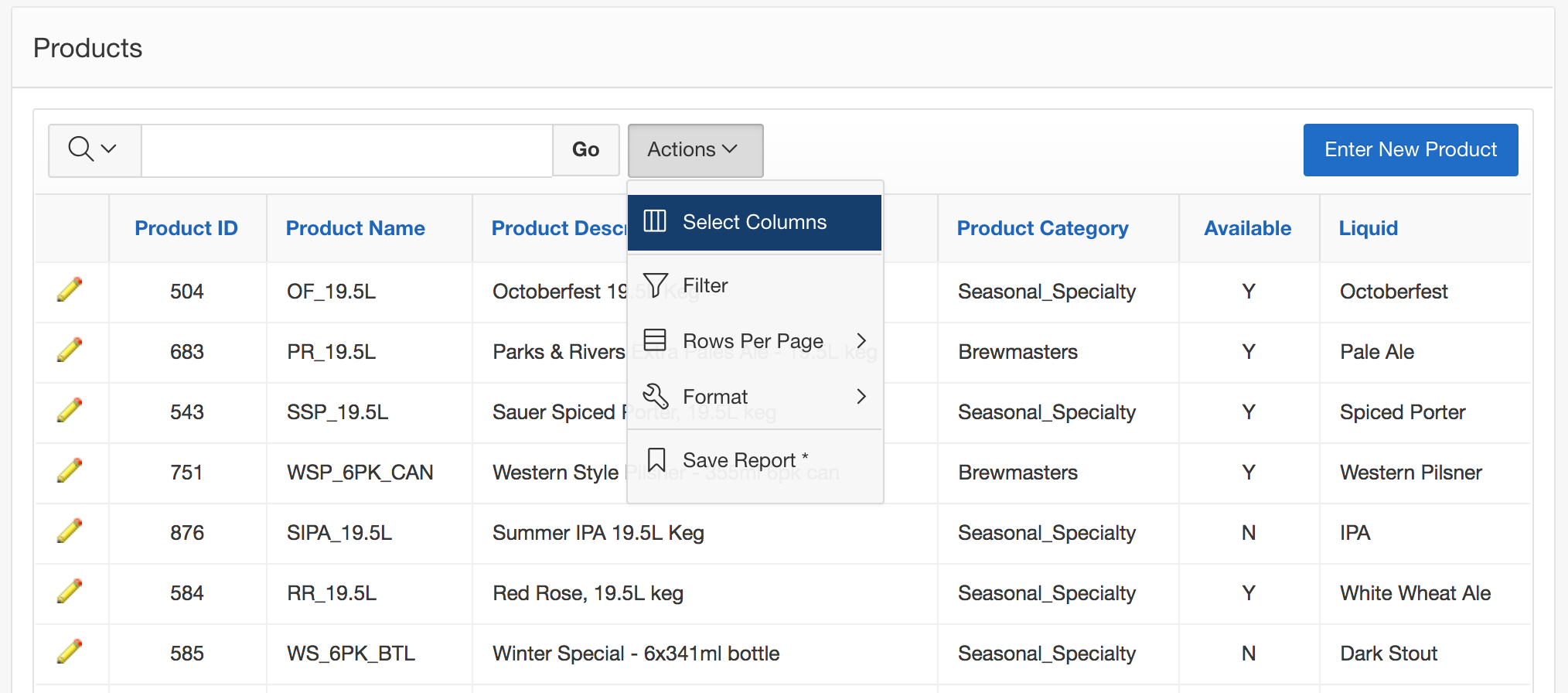Open the search magnifier column selector

pyautogui.click(x=94, y=149)
